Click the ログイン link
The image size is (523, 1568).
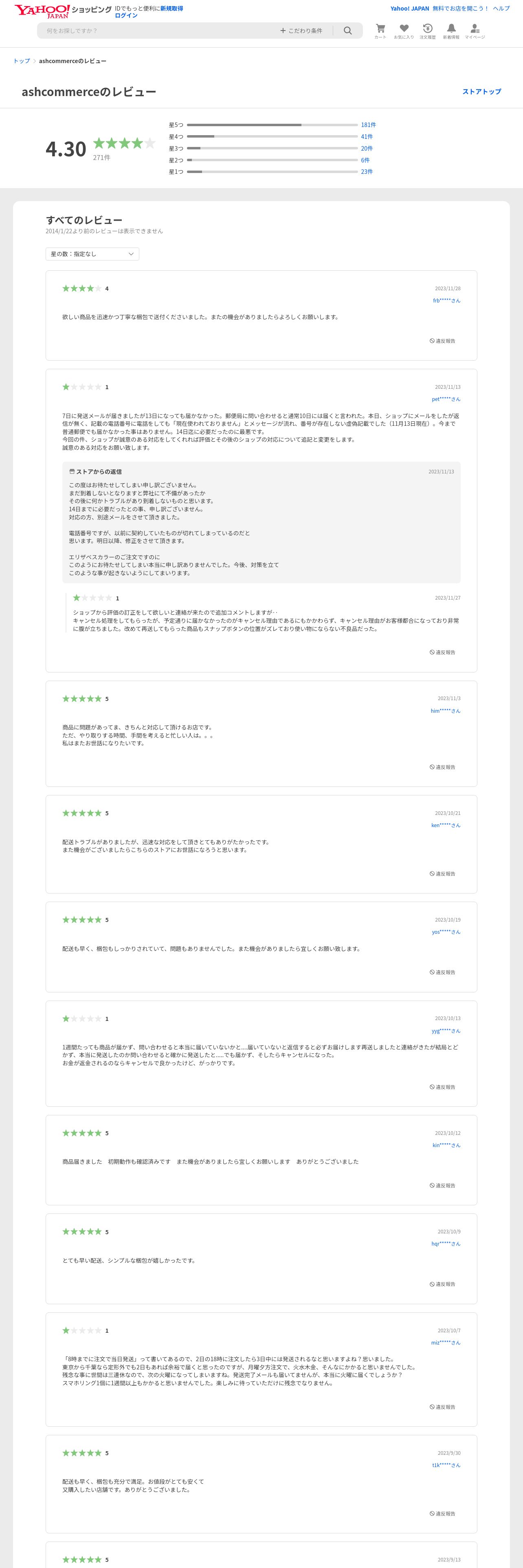pyautogui.click(x=126, y=16)
